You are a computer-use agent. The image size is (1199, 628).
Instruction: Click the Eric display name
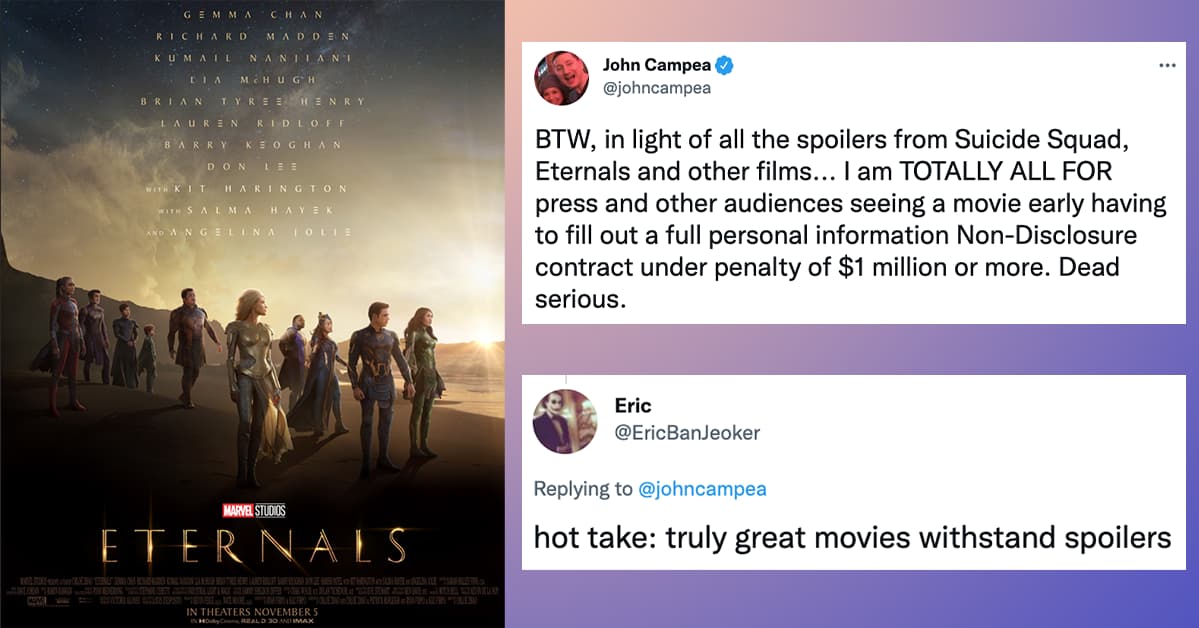pyautogui.click(x=633, y=405)
